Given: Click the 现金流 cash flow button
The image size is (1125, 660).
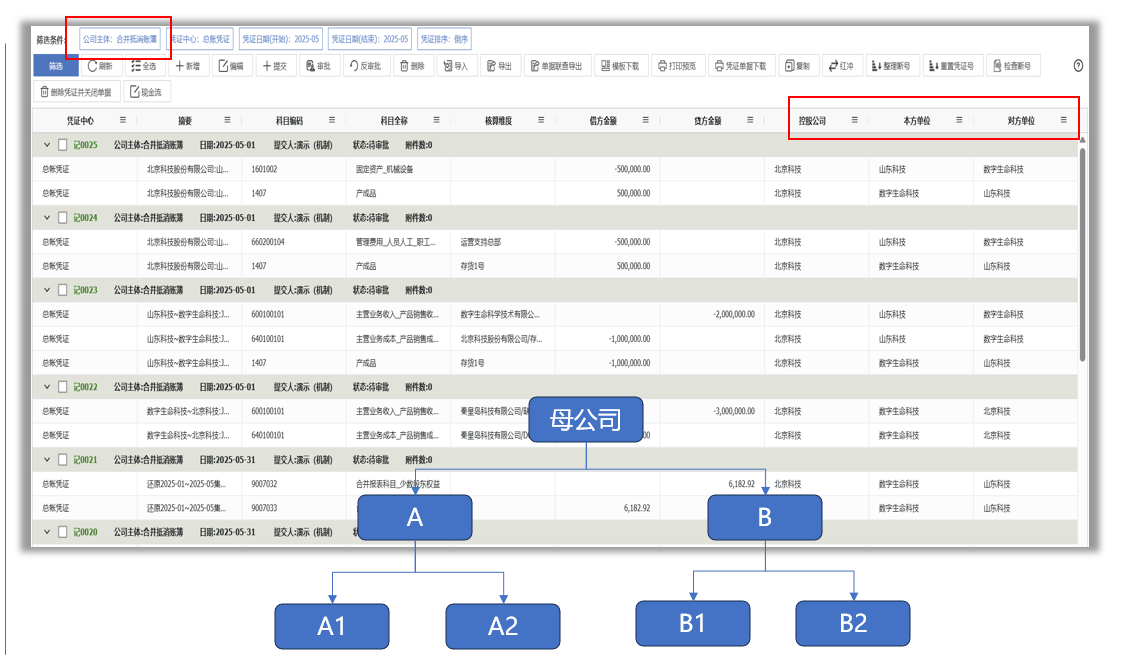Looking at the screenshot, I should click(146, 92).
